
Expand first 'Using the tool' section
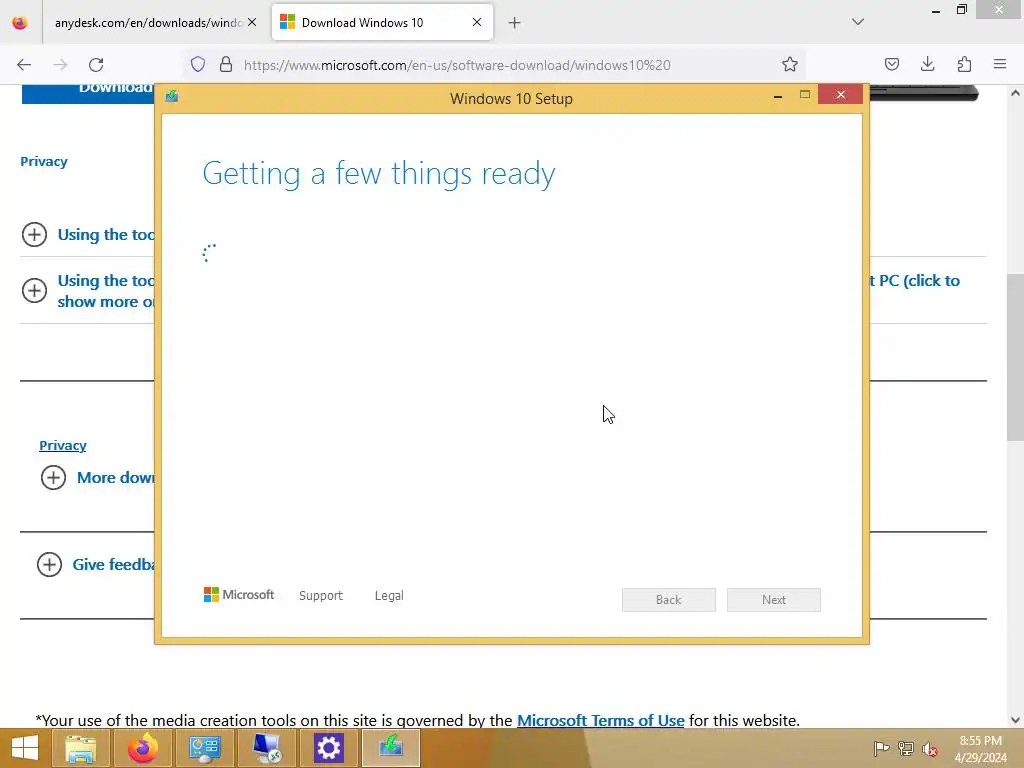[x=34, y=234]
